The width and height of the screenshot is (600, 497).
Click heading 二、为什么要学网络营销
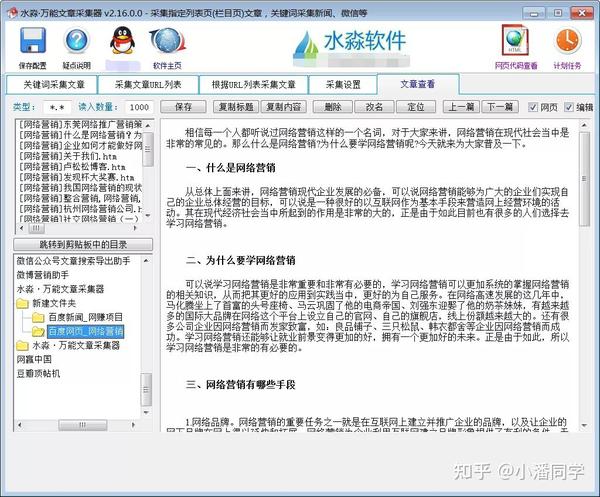click(241, 261)
